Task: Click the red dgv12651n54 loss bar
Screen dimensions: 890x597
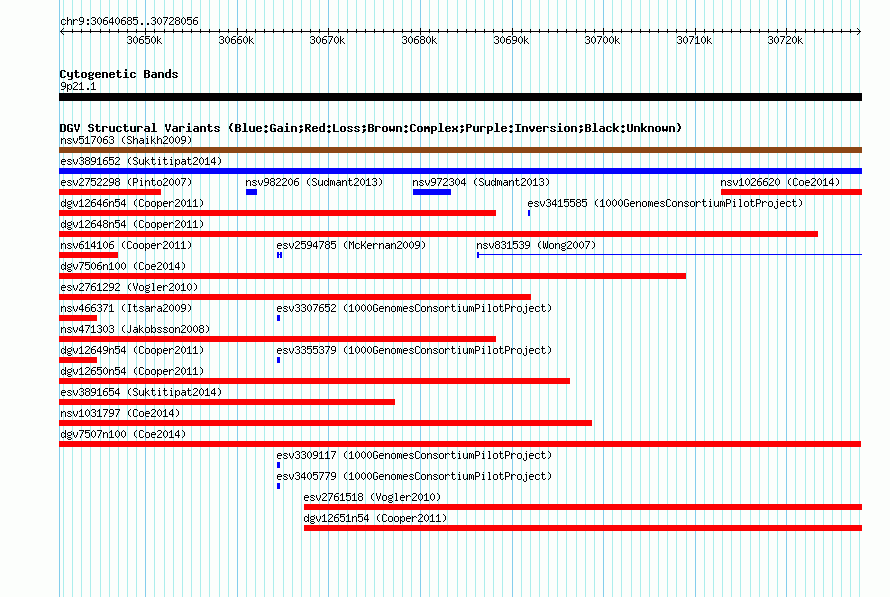Action: 583,528
